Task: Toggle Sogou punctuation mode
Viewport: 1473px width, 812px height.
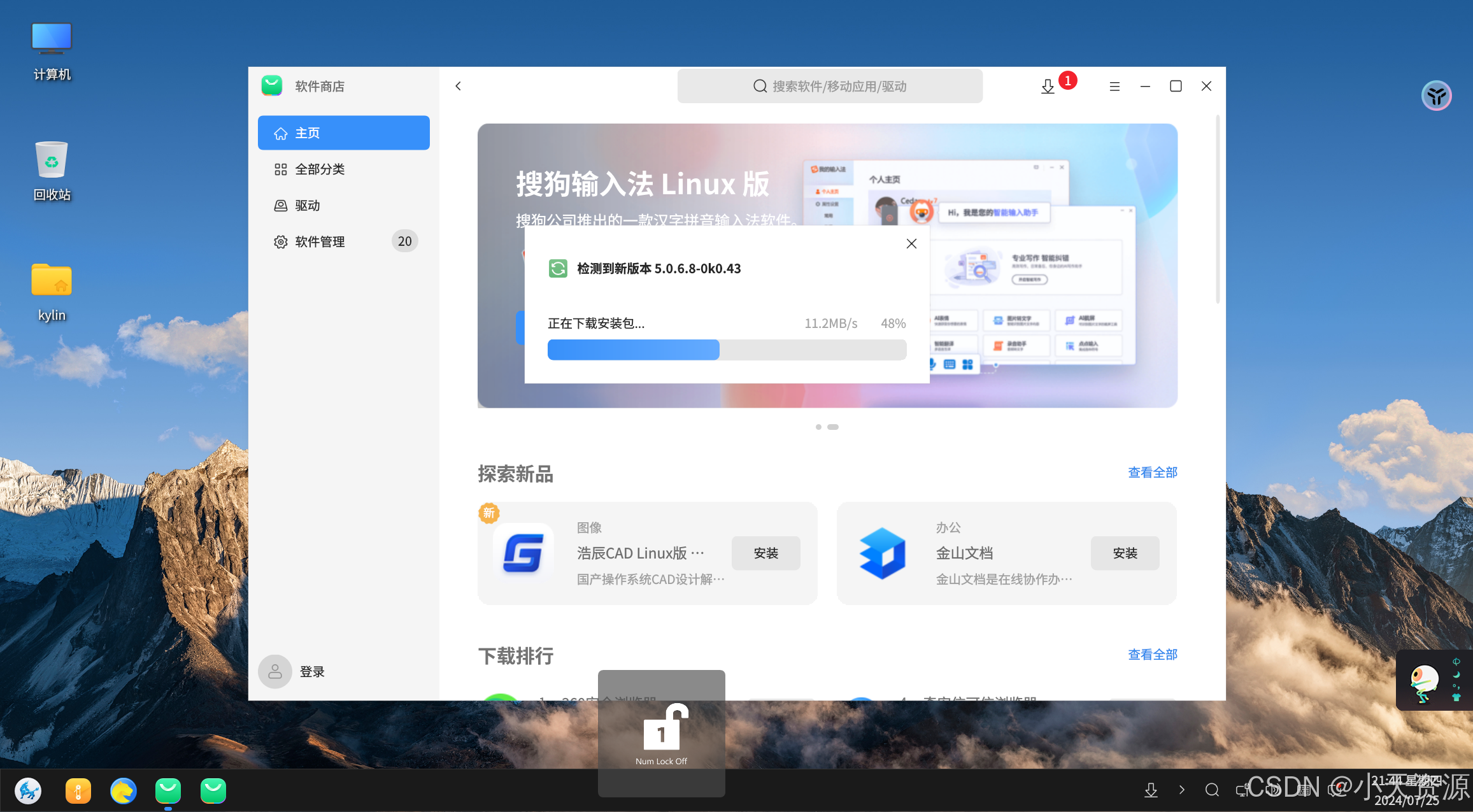Action: [1456, 686]
